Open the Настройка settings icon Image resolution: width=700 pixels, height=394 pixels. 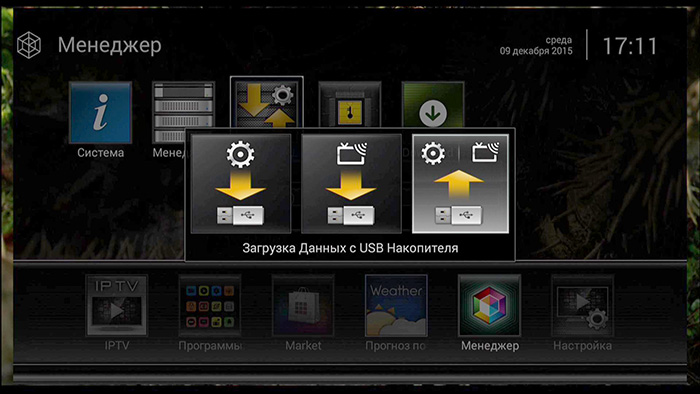coord(583,305)
